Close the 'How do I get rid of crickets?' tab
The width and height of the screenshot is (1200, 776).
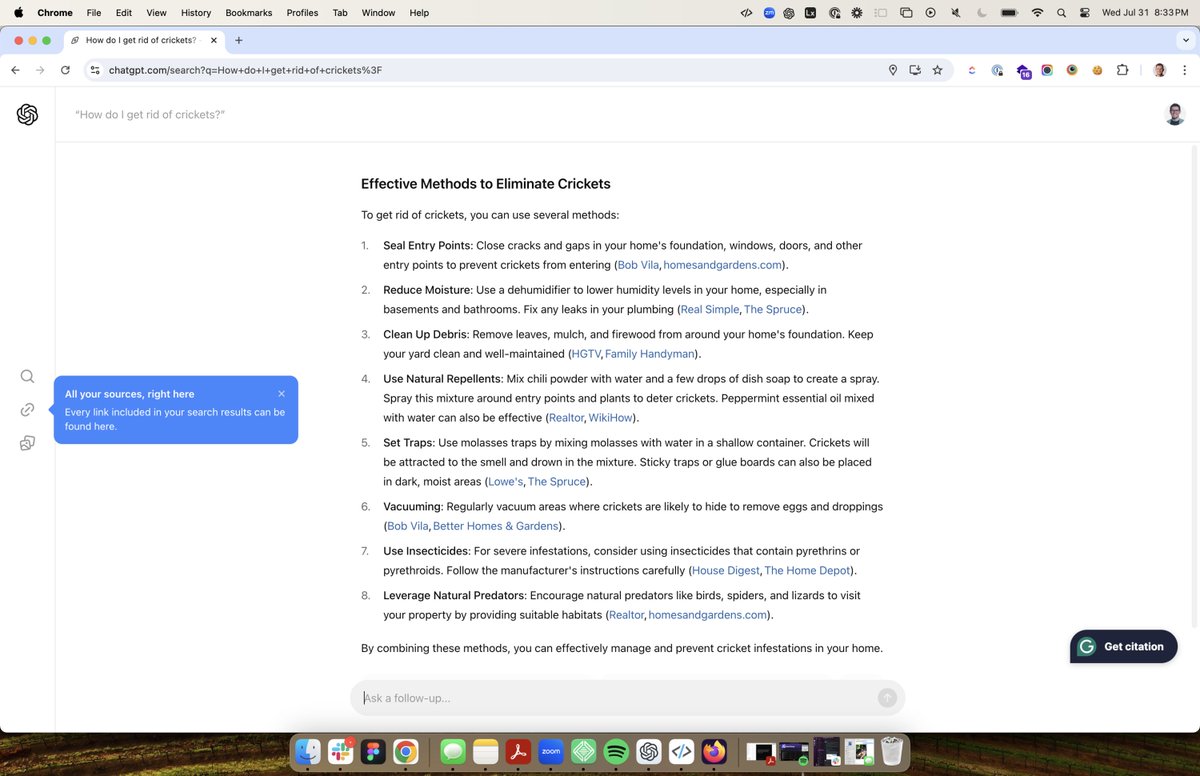point(212,40)
